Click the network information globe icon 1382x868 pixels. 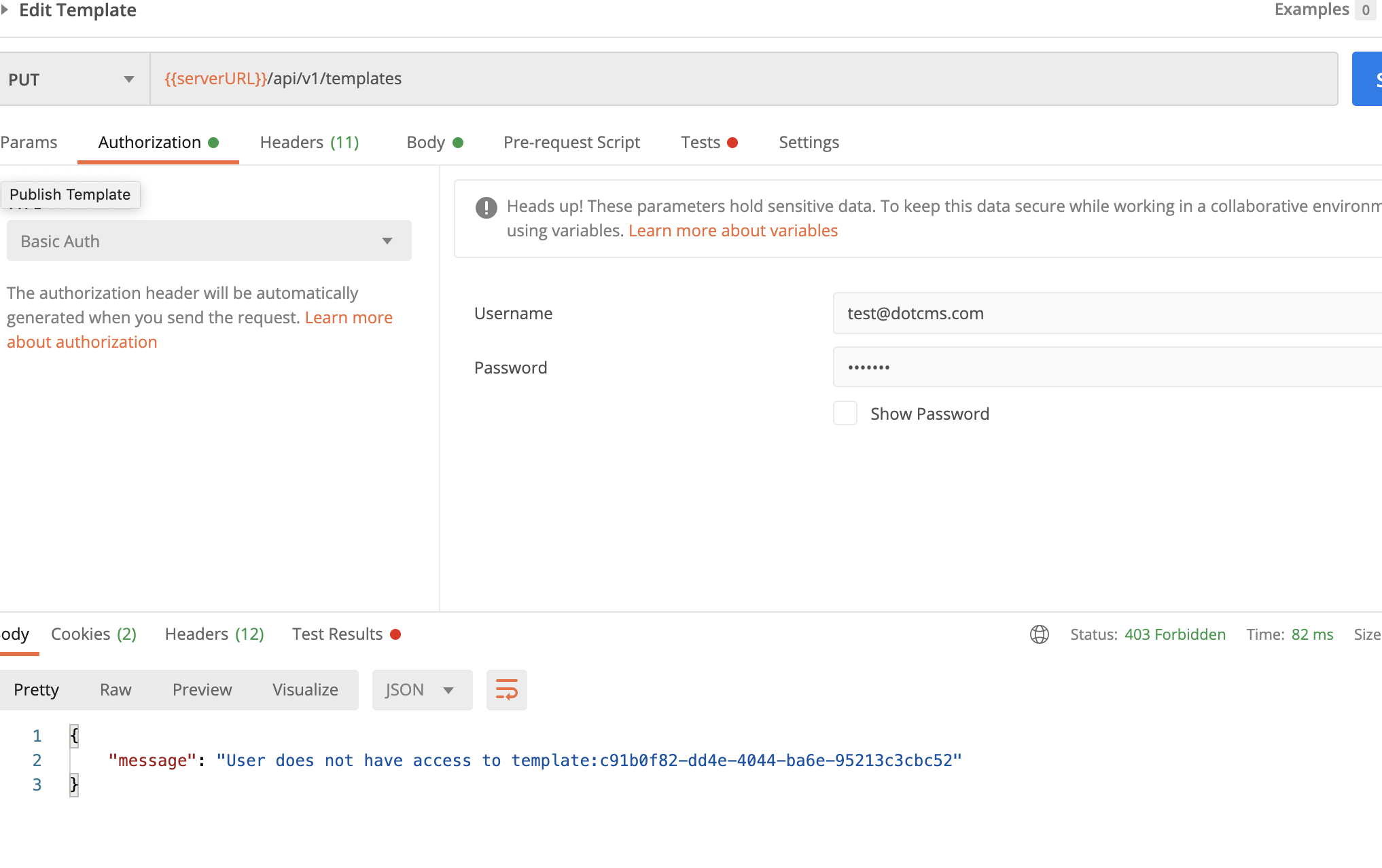[1039, 634]
